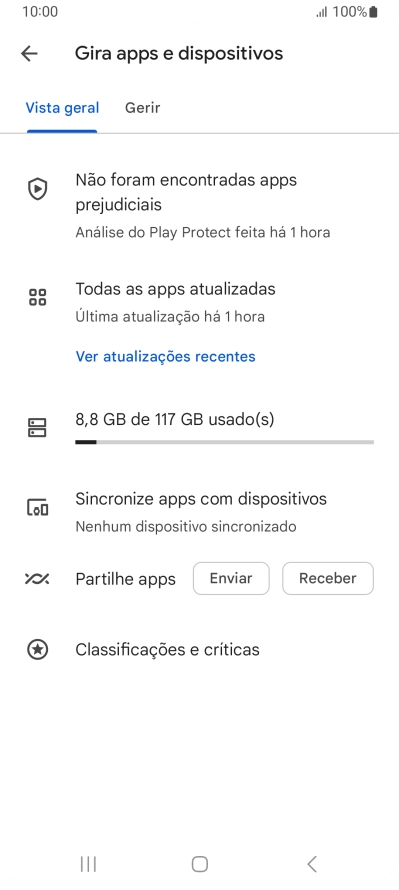Tap the system back chevron
This screenshot has width=399, height=890.
pos(312,864)
